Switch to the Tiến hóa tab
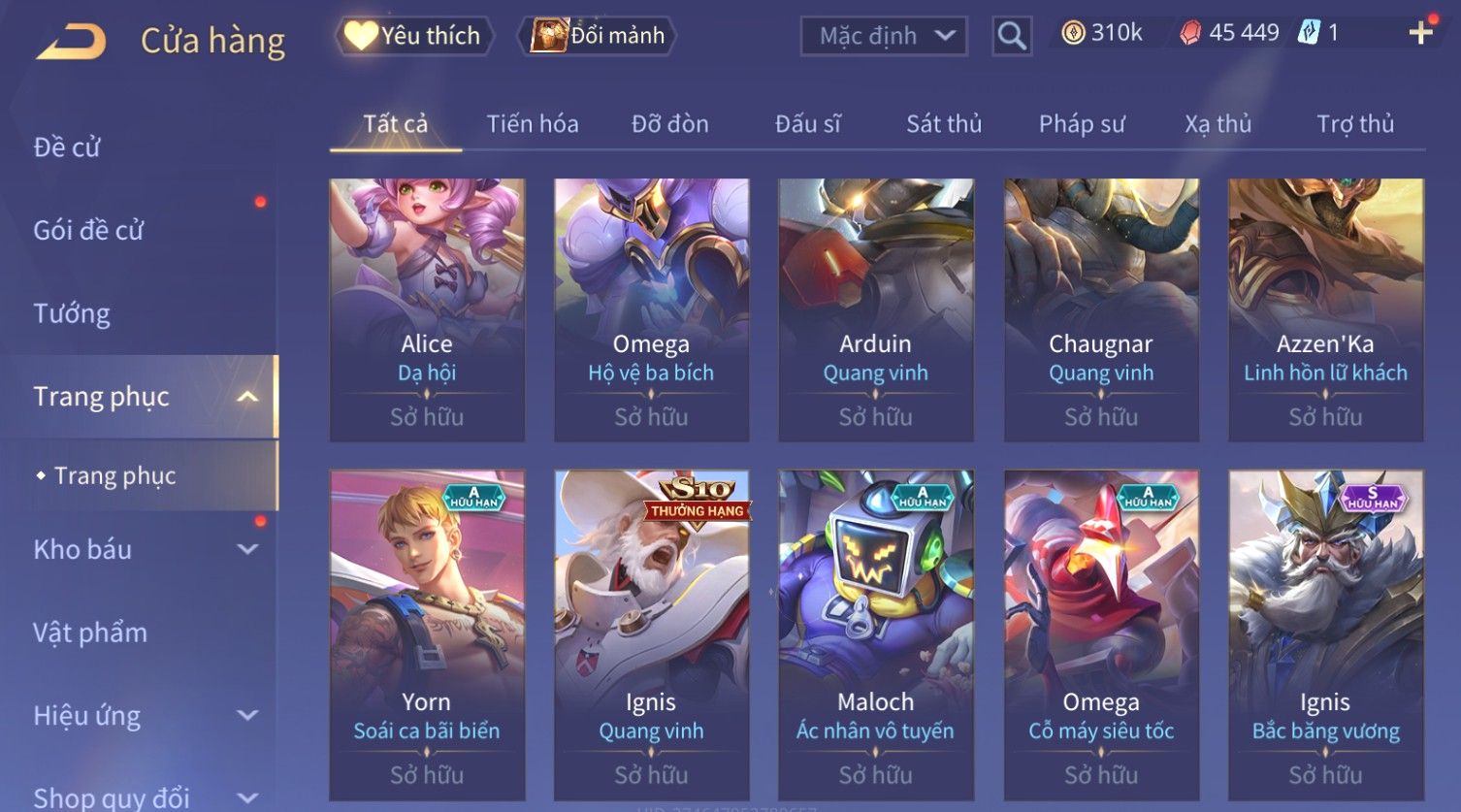This screenshot has width=1461, height=812. pyautogui.click(x=533, y=124)
